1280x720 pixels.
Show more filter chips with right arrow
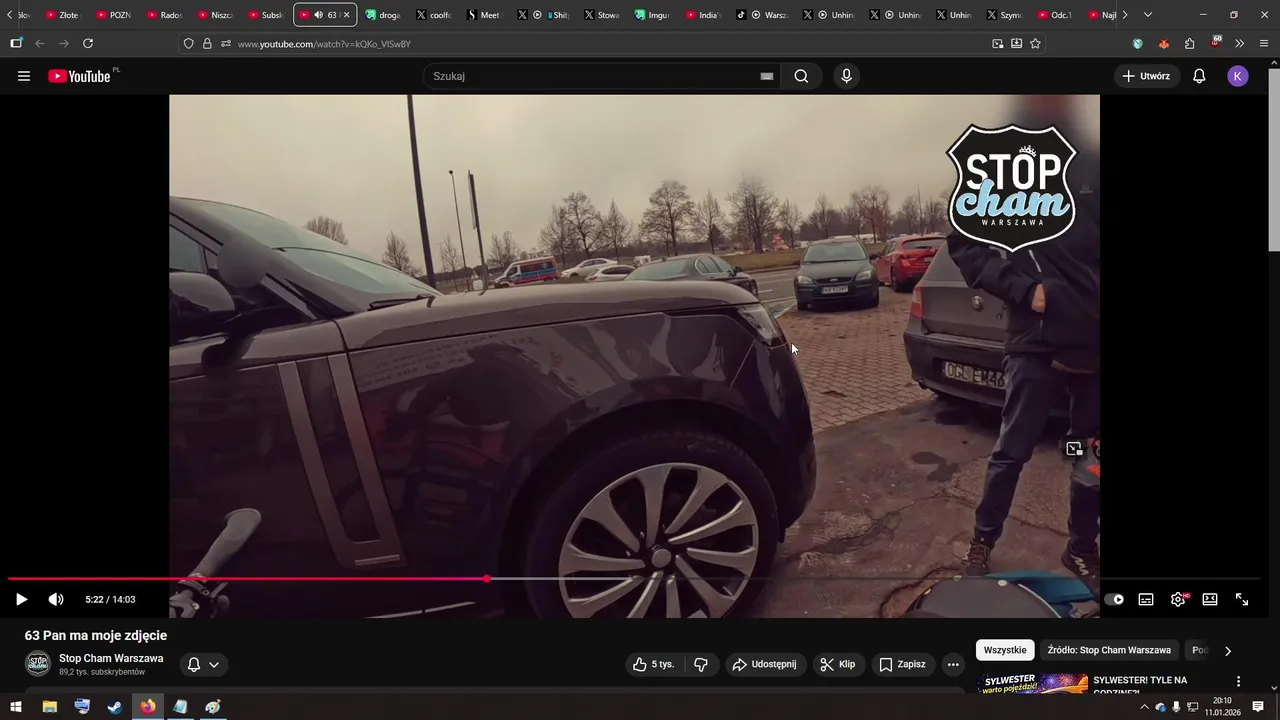[1228, 650]
